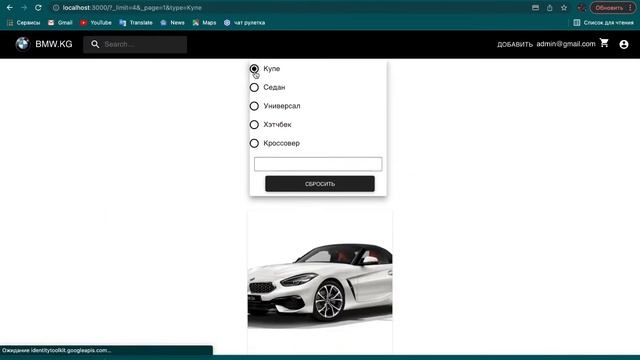View site information icon in address bar

[56, 8]
